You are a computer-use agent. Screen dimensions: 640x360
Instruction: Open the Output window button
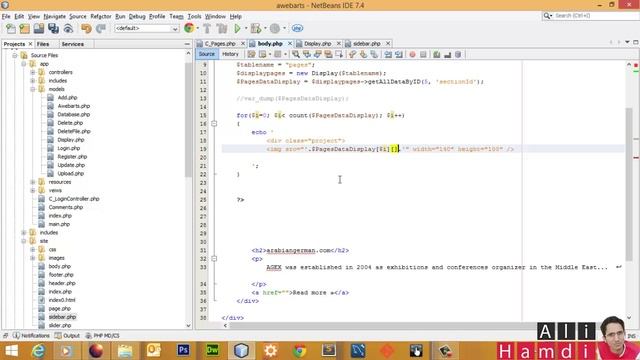(x=67, y=336)
